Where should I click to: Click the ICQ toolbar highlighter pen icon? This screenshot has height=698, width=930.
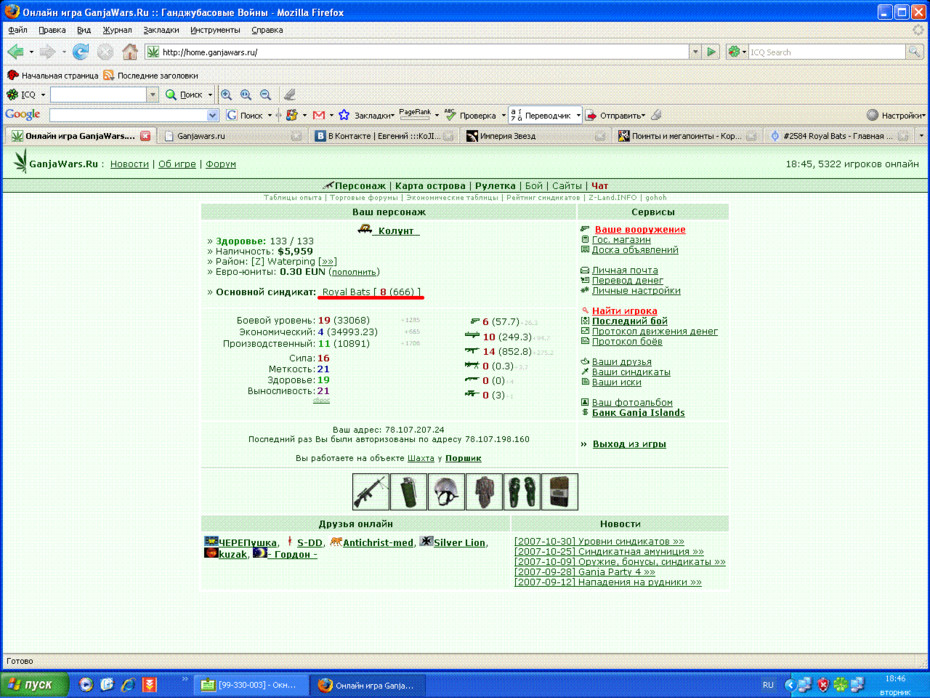289,94
